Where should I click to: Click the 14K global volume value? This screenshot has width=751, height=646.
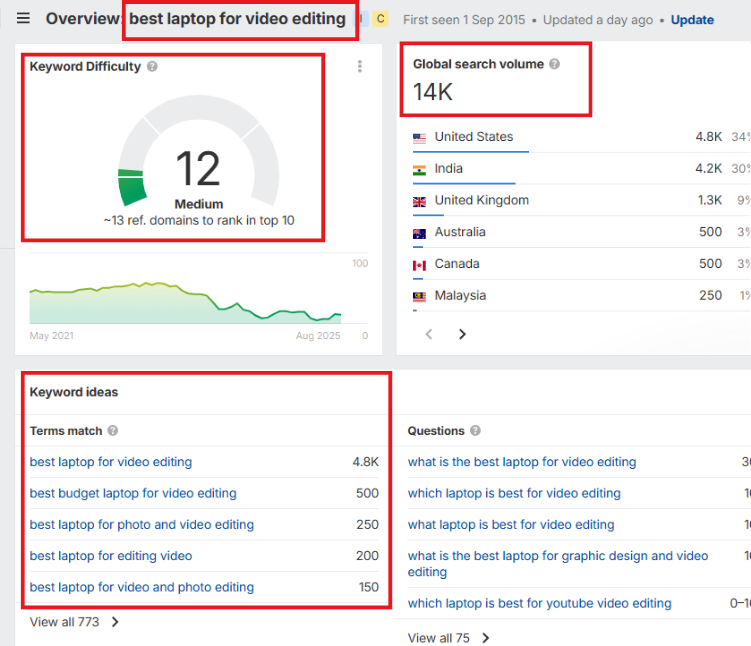(x=432, y=92)
